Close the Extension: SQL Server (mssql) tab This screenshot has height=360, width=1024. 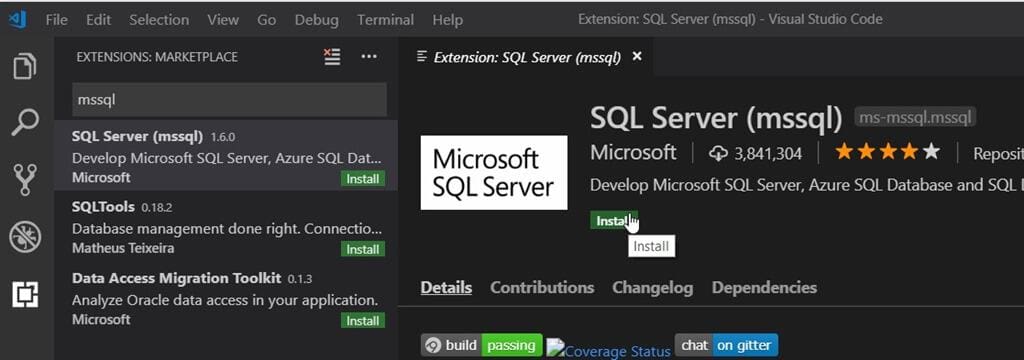pos(637,56)
